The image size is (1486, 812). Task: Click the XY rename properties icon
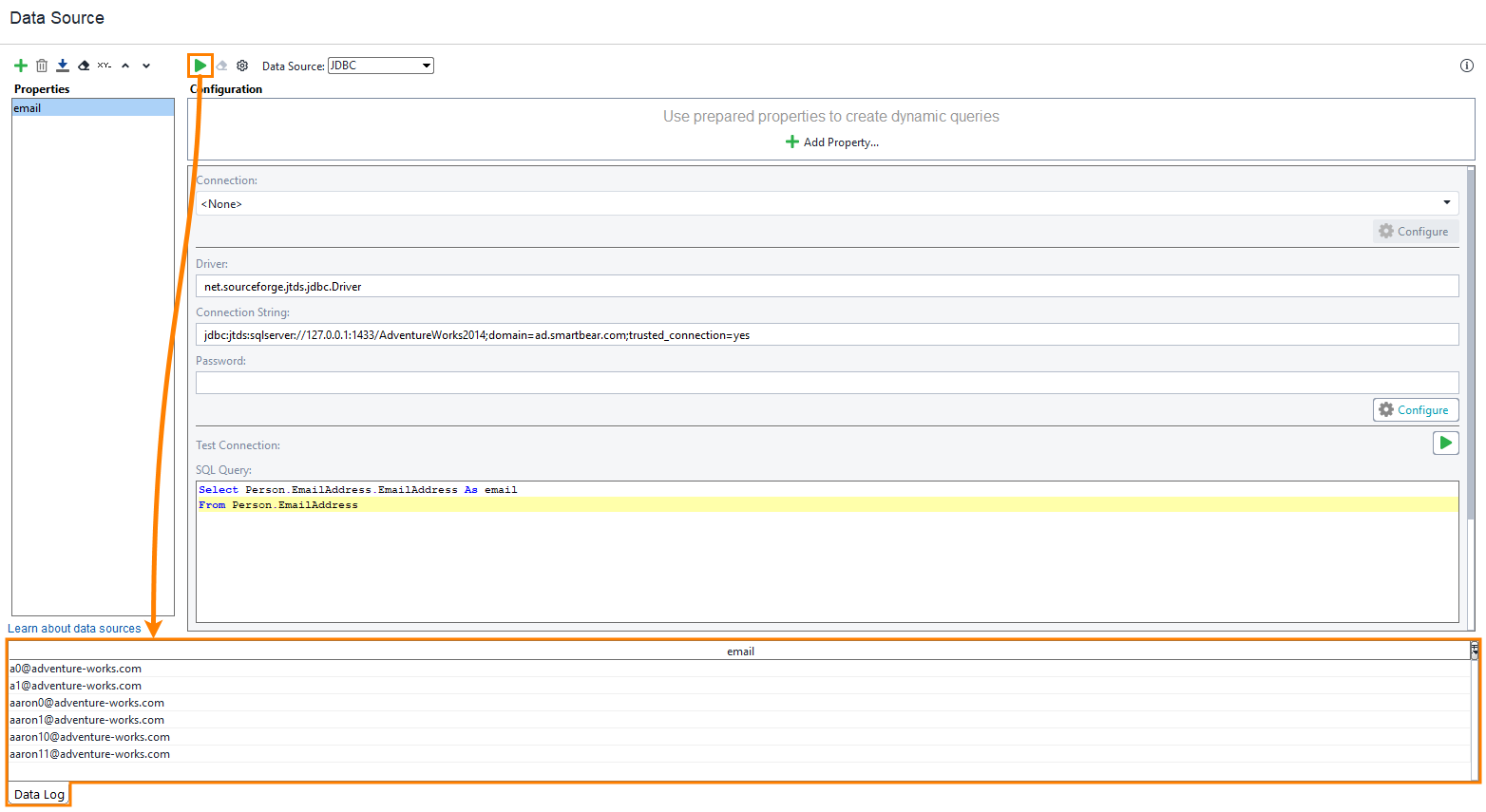coord(104,66)
